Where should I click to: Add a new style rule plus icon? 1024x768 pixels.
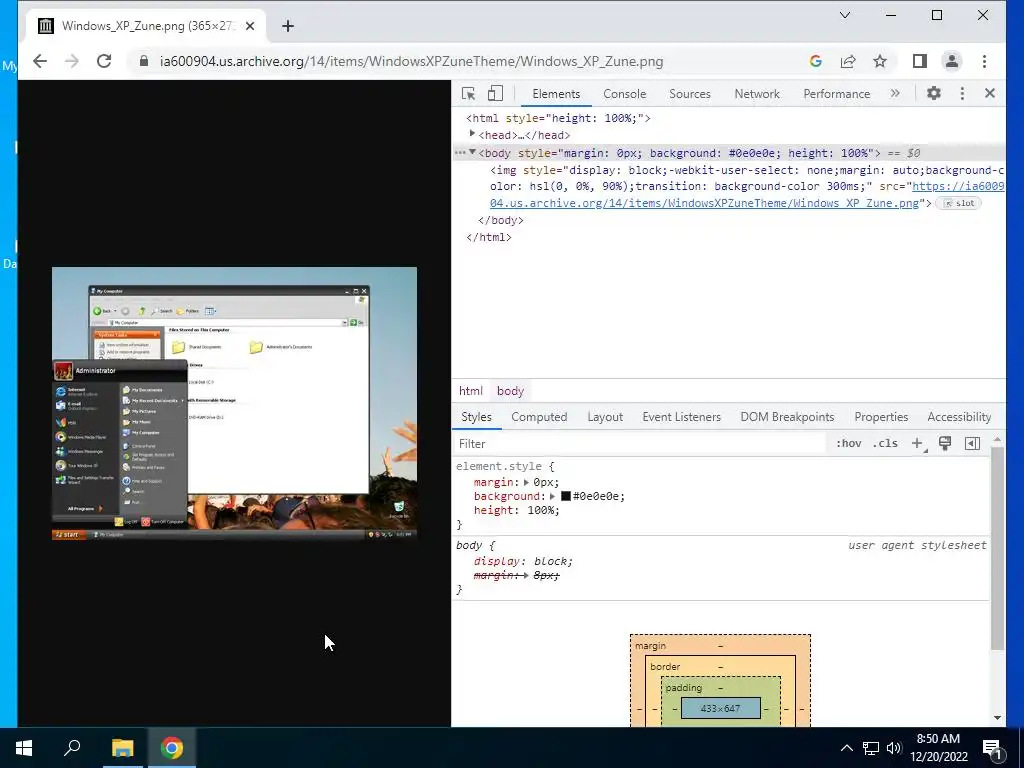918,443
